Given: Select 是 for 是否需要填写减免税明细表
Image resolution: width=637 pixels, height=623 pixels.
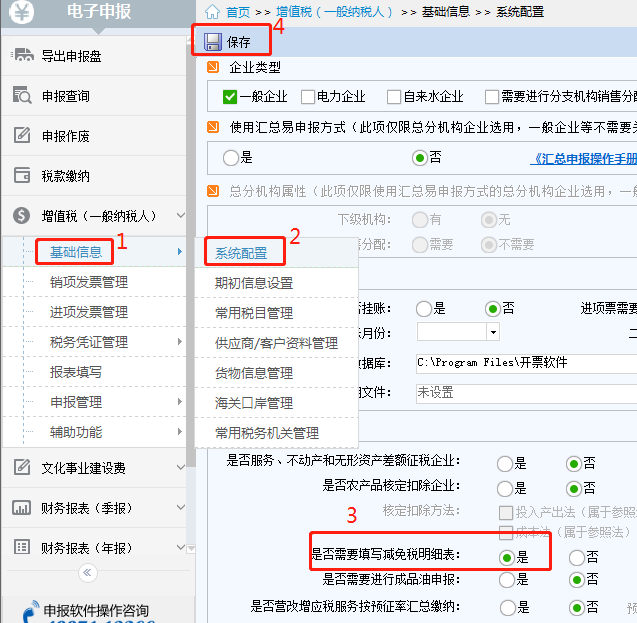Looking at the screenshot, I should pyautogui.click(x=507, y=558).
